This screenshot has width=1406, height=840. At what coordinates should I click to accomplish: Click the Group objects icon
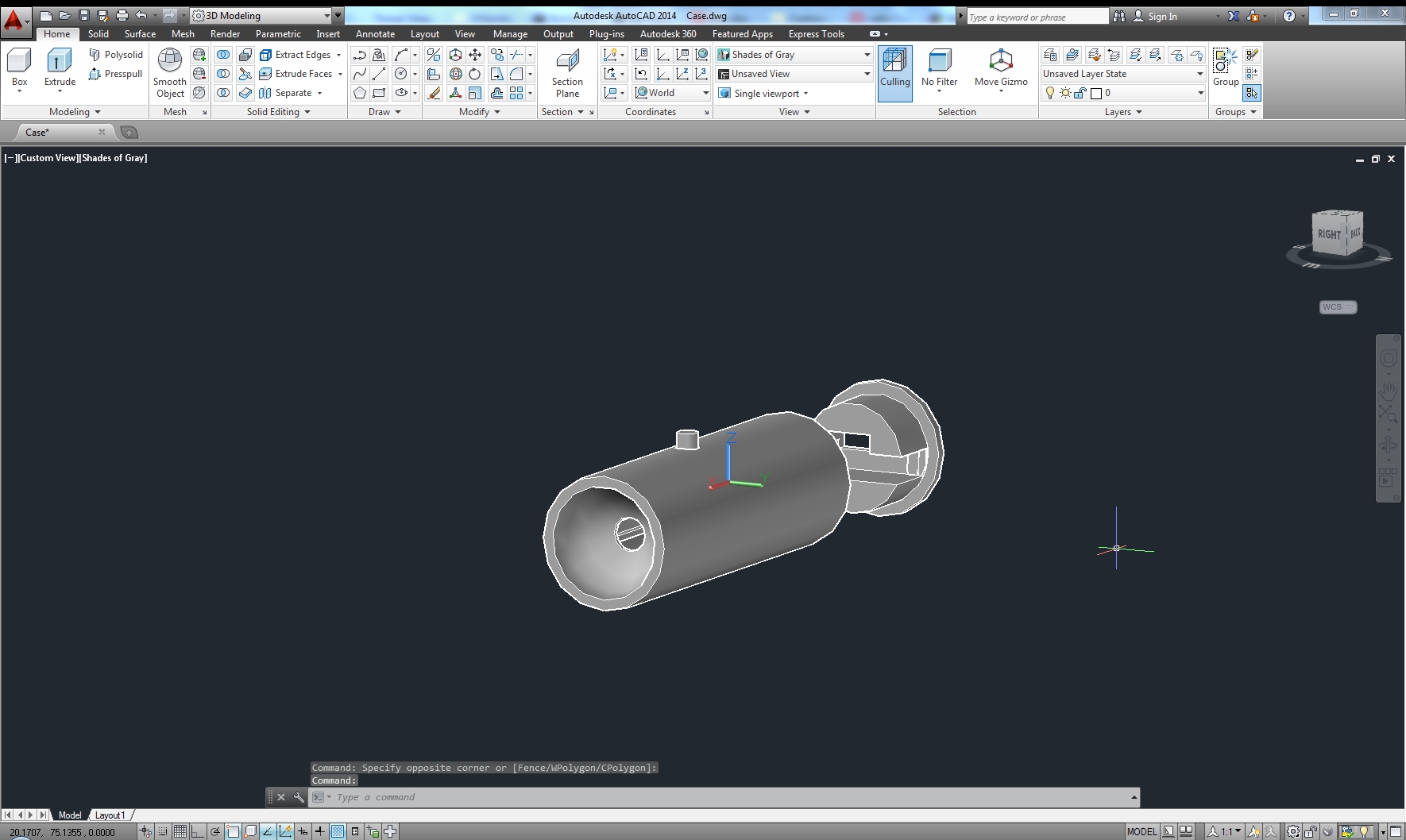tap(1226, 67)
